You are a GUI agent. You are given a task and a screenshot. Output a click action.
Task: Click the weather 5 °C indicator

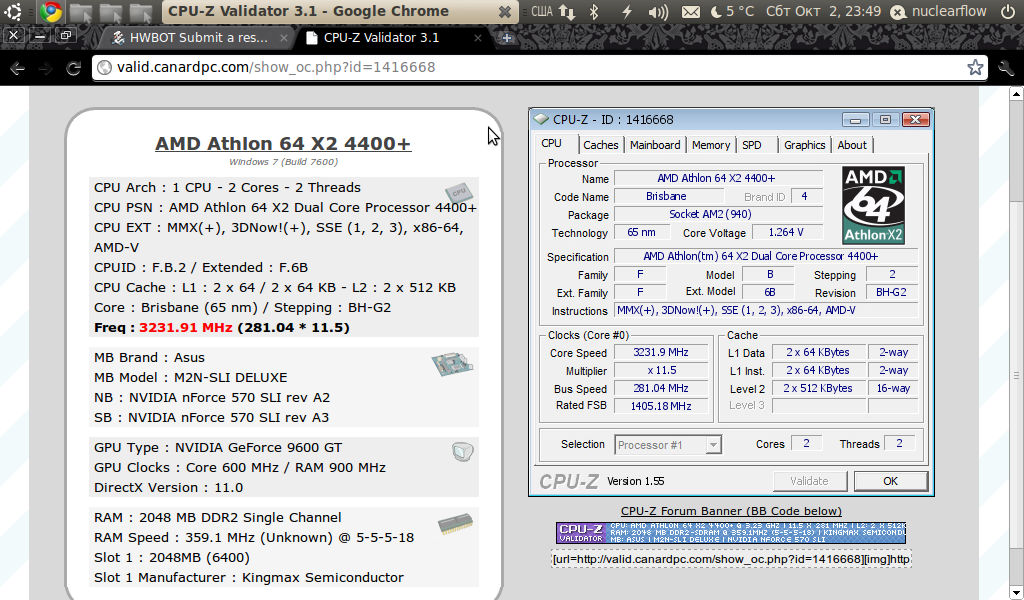point(731,11)
